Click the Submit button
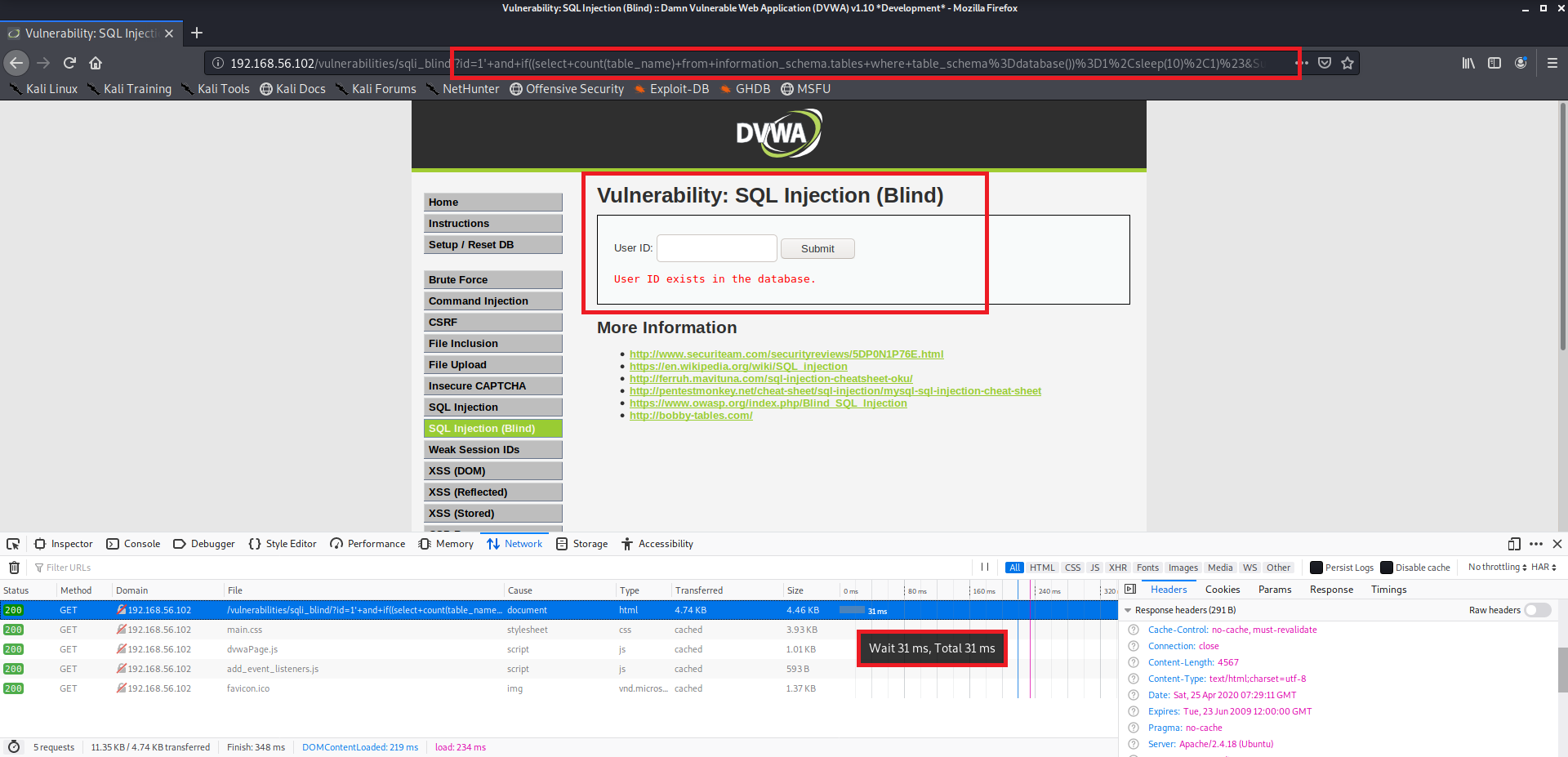The width and height of the screenshot is (1568, 757). tap(817, 249)
